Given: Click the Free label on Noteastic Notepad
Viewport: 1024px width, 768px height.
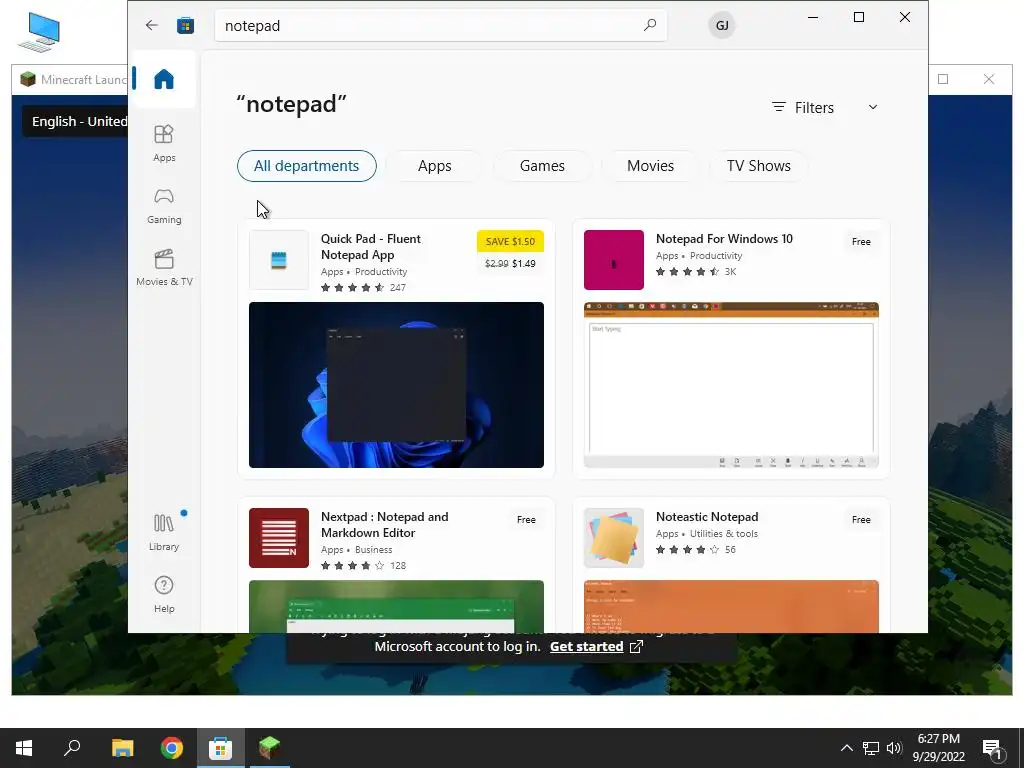Looking at the screenshot, I should [x=861, y=520].
